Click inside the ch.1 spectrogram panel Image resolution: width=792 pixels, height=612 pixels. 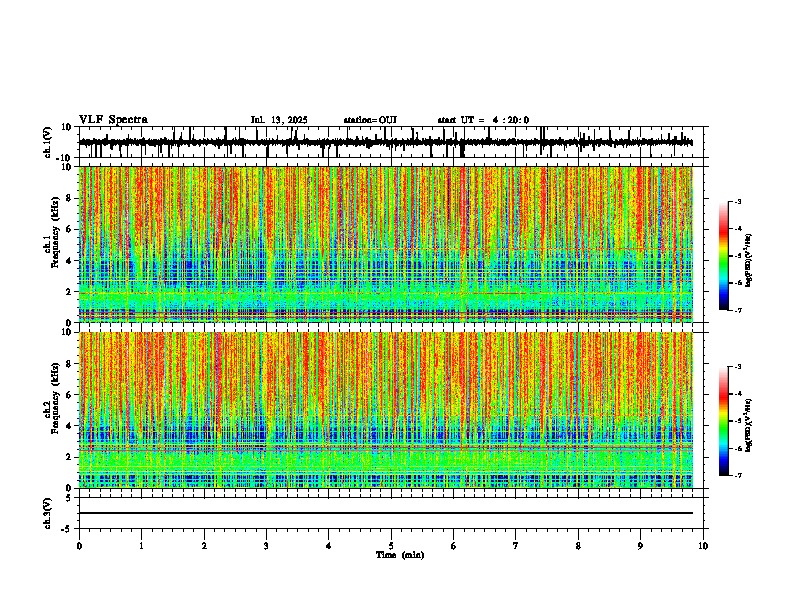click(x=385, y=244)
